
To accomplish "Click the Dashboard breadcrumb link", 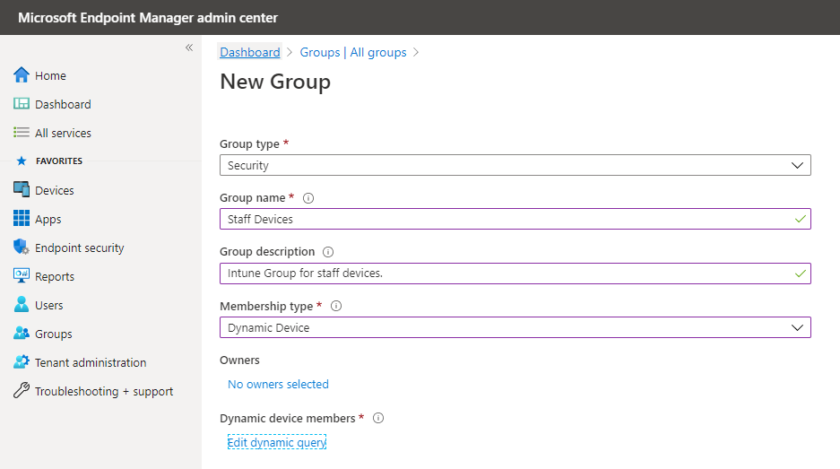I will [250, 52].
